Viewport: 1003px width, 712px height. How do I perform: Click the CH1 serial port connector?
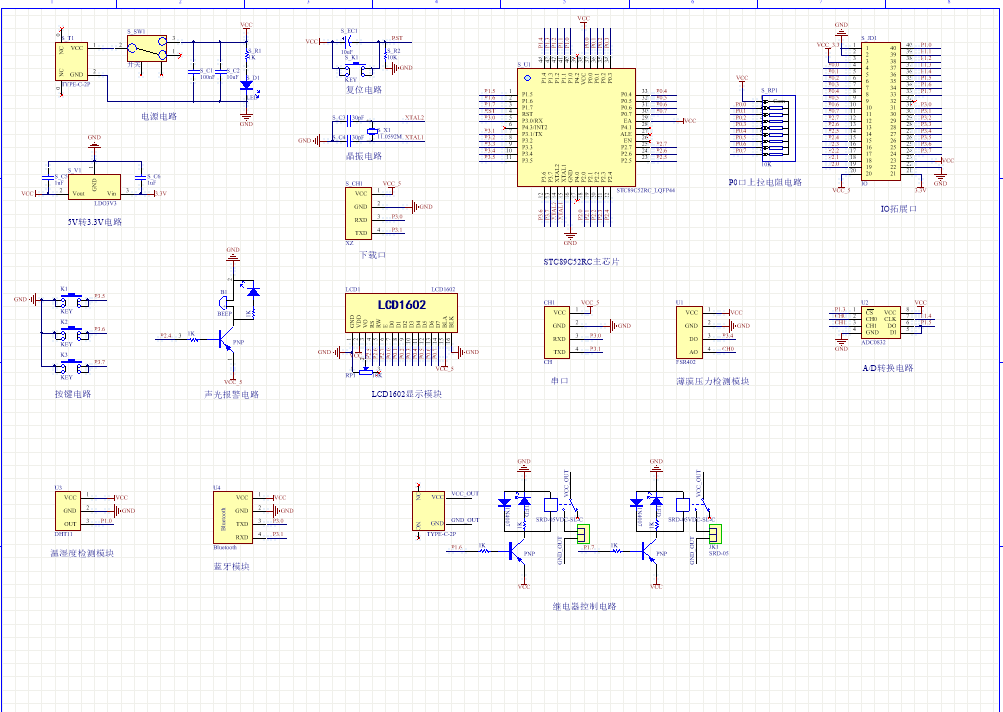[559, 332]
